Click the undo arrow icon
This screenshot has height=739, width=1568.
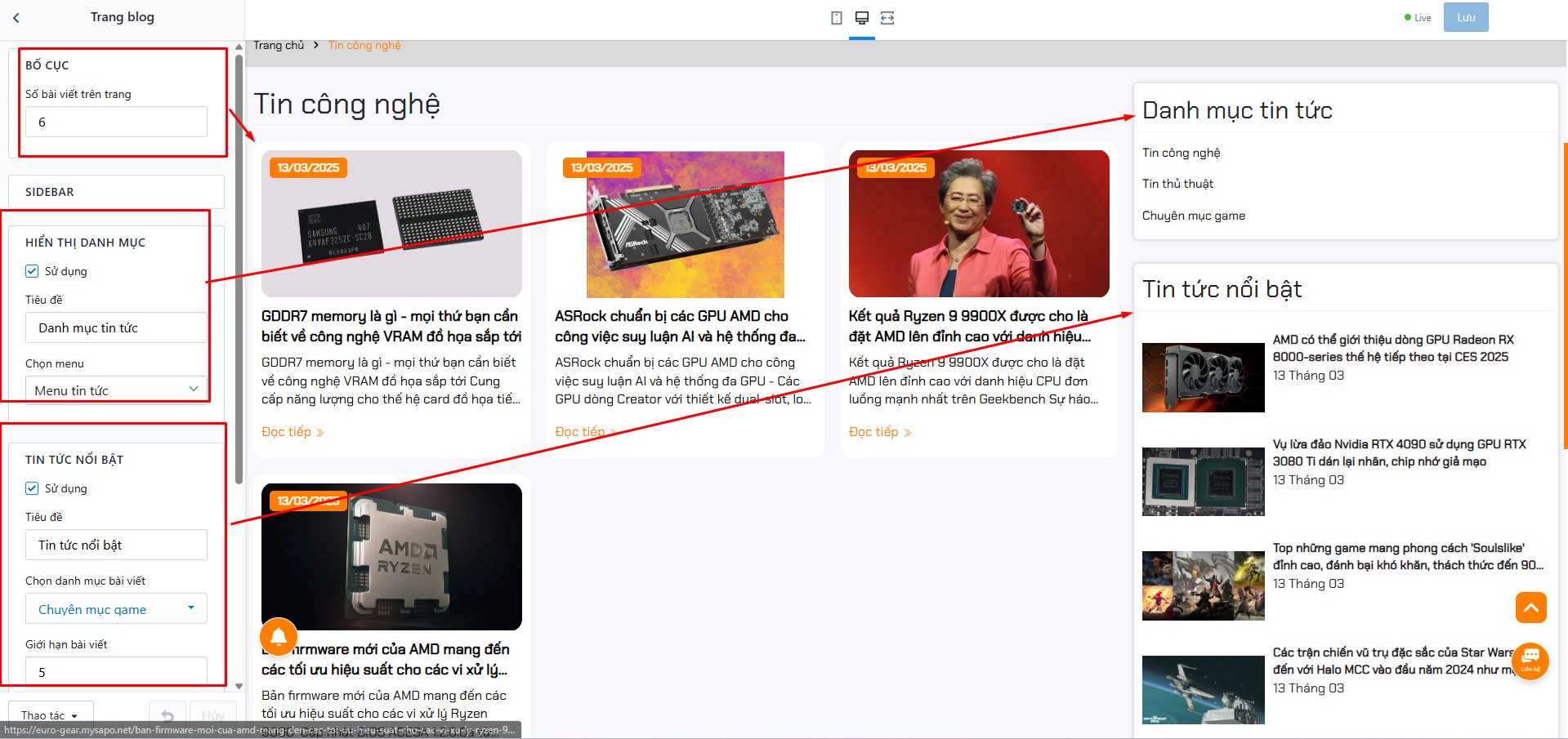pos(168,715)
